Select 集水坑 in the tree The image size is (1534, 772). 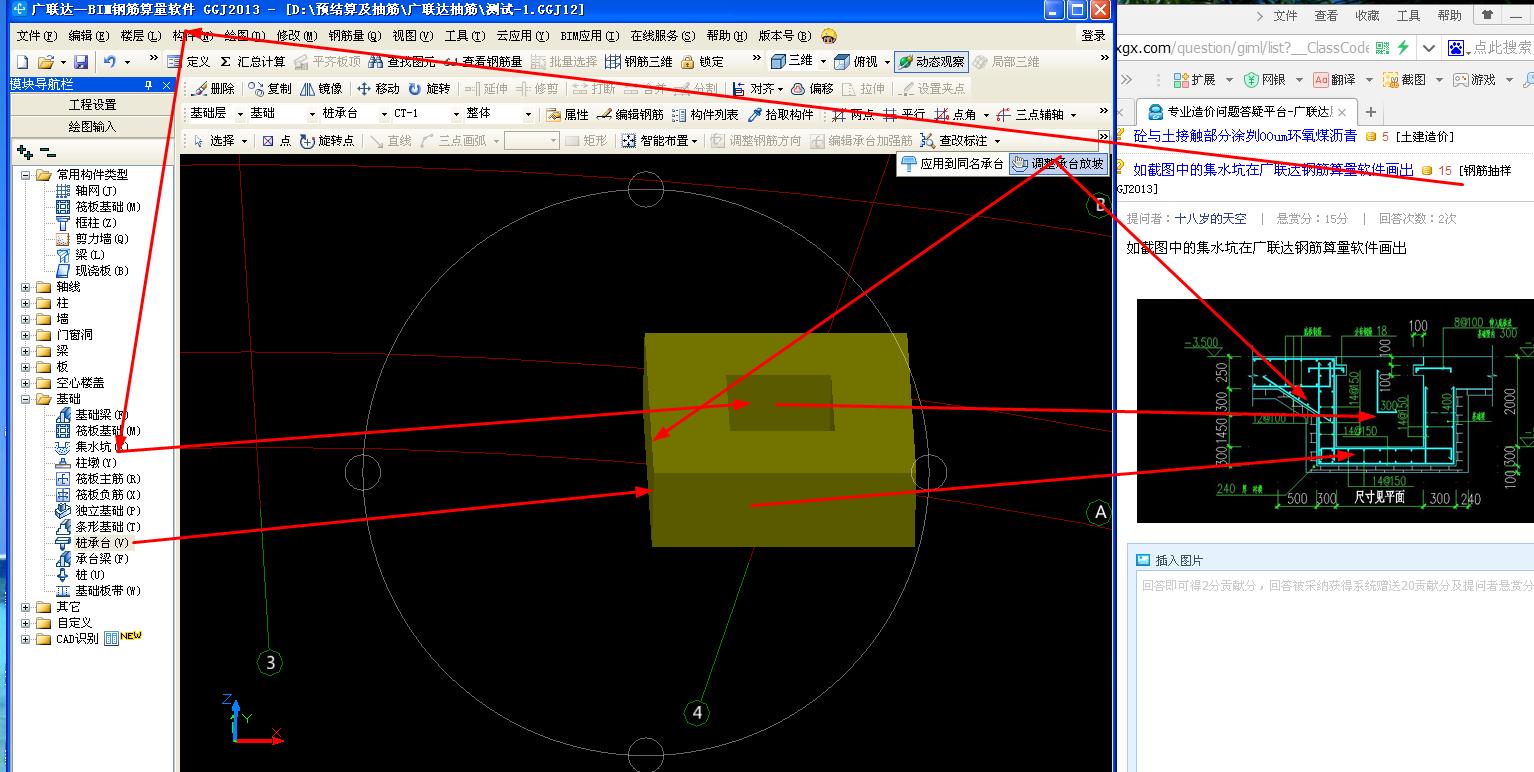click(93, 447)
